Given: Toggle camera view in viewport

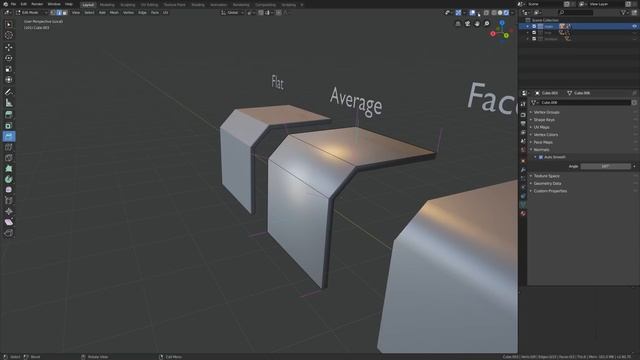Looking at the screenshot, I should [468, 24].
